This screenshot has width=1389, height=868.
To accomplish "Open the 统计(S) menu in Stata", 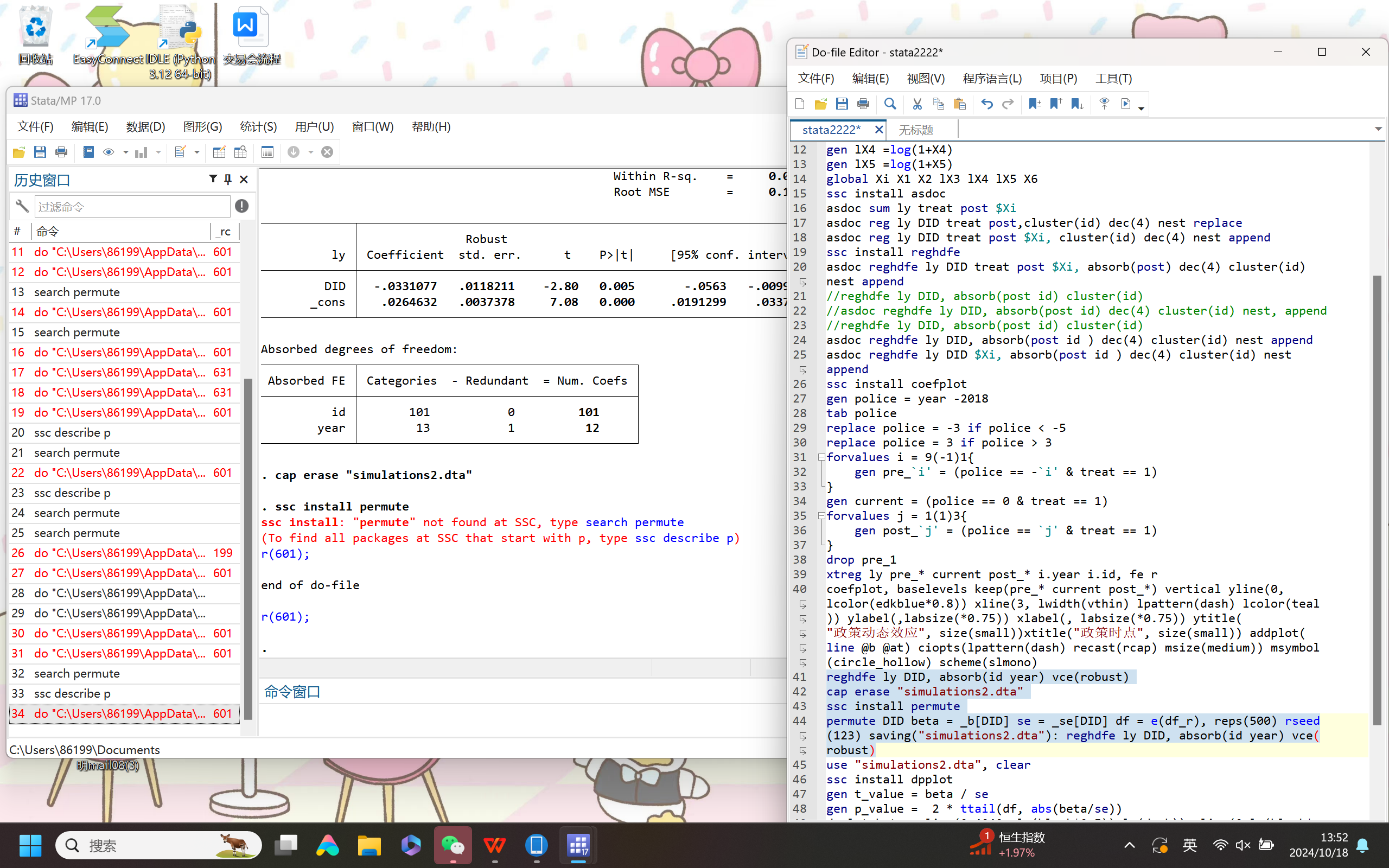I will pyautogui.click(x=258, y=127).
